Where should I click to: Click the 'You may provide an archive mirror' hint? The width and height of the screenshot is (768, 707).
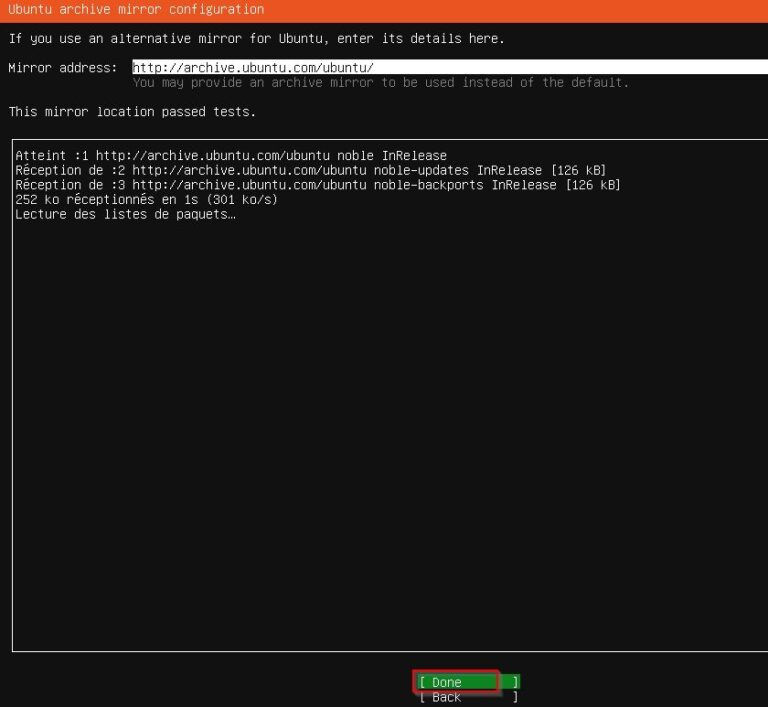[381, 82]
